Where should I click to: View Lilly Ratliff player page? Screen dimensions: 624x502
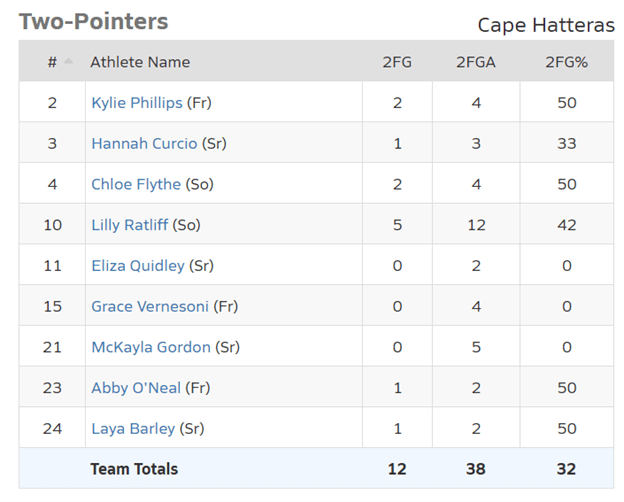[x=130, y=225]
